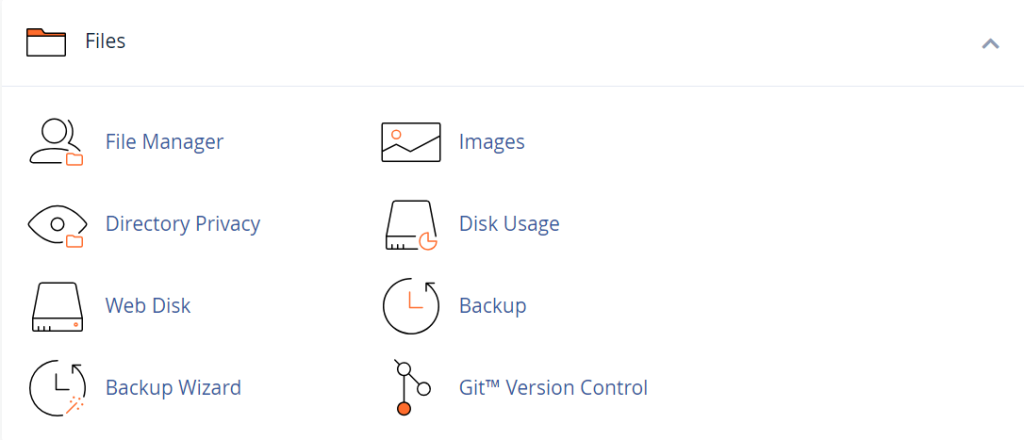Click the File Manager icon
1024x440 pixels.
(x=56, y=142)
